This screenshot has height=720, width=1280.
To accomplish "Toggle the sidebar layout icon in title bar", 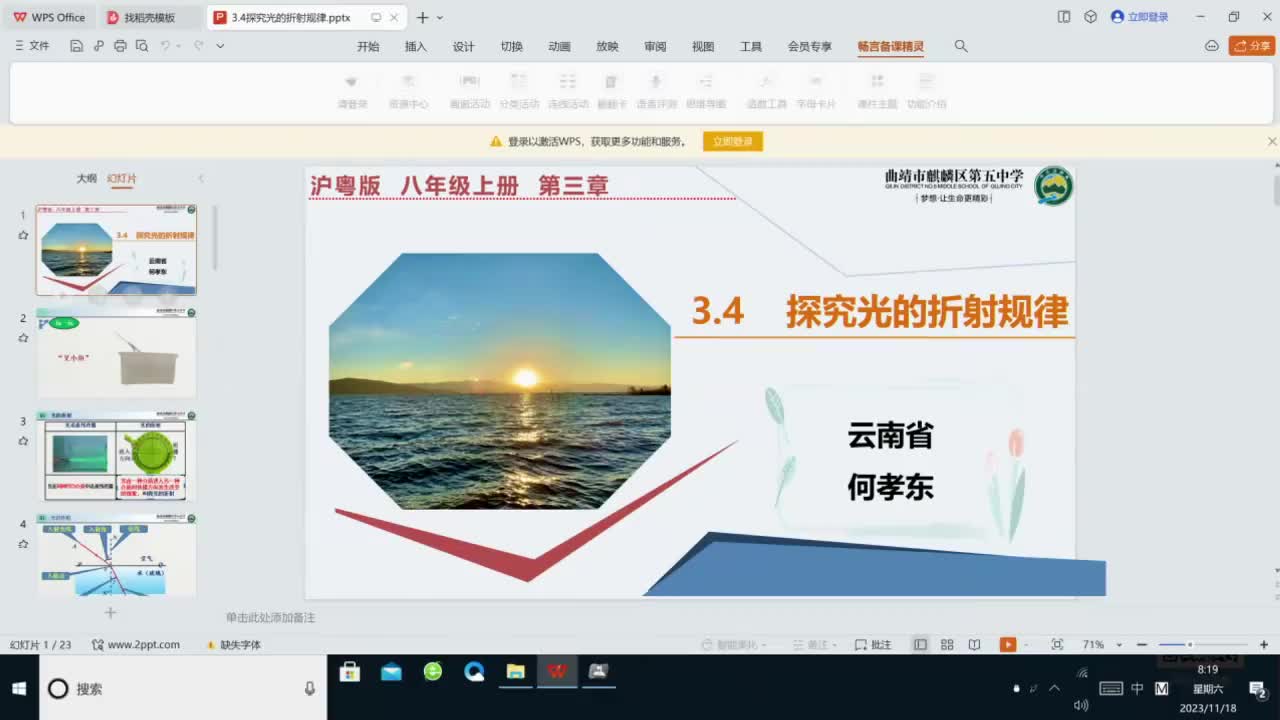I will tap(1064, 17).
